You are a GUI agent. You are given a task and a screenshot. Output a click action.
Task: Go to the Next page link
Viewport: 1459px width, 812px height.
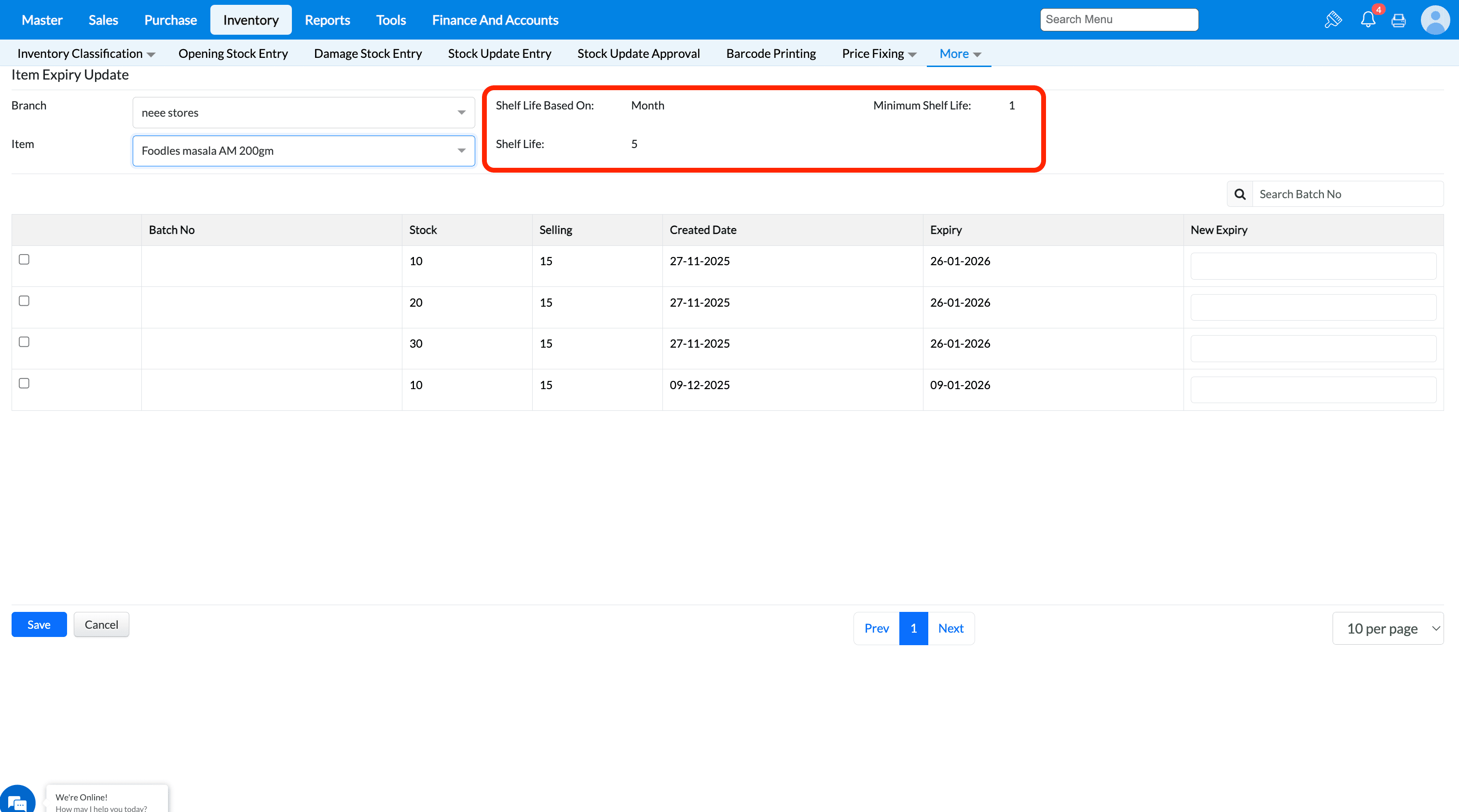(x=950, y=628)
